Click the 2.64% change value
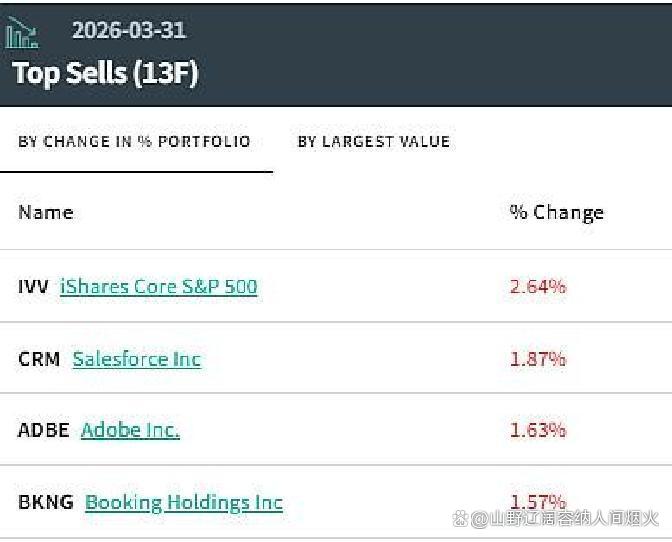Image resolution: width=672 pixels, height=542 pixels. coord(538,286)
